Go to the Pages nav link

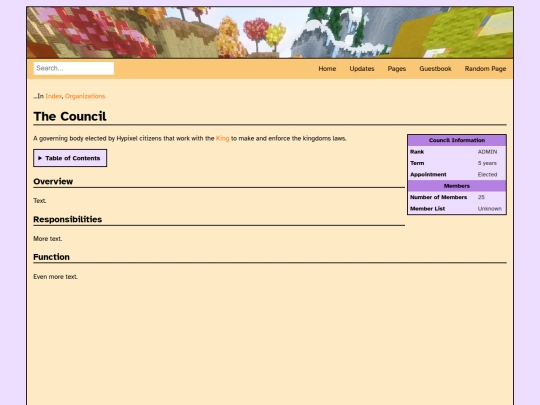click(x=397, y=69)
